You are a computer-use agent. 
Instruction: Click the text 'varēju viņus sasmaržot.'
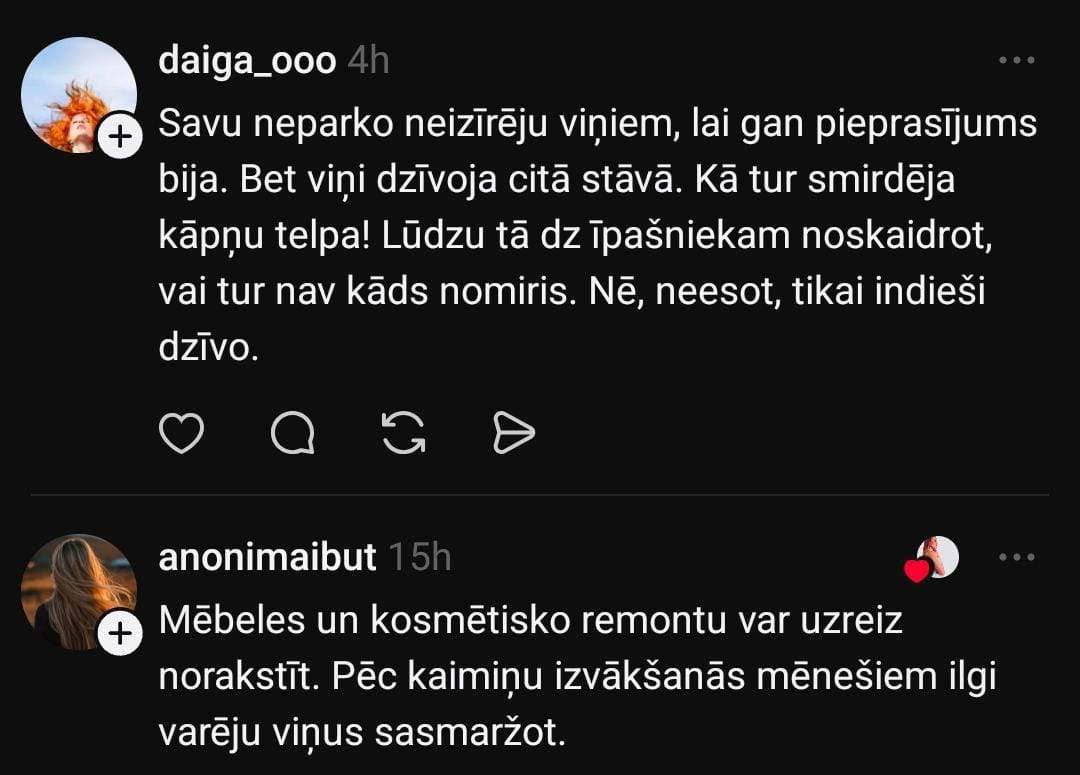coord(362,733)
